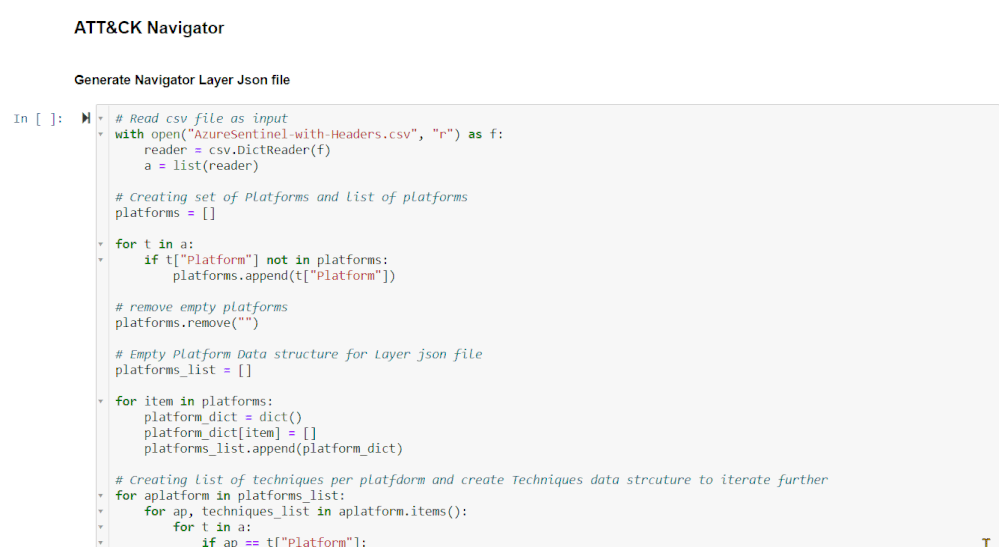Click 'Generate Navigator Layer Json file' subheading
Viewport: 999px width, 547px height.
click(x=182, y=80)
